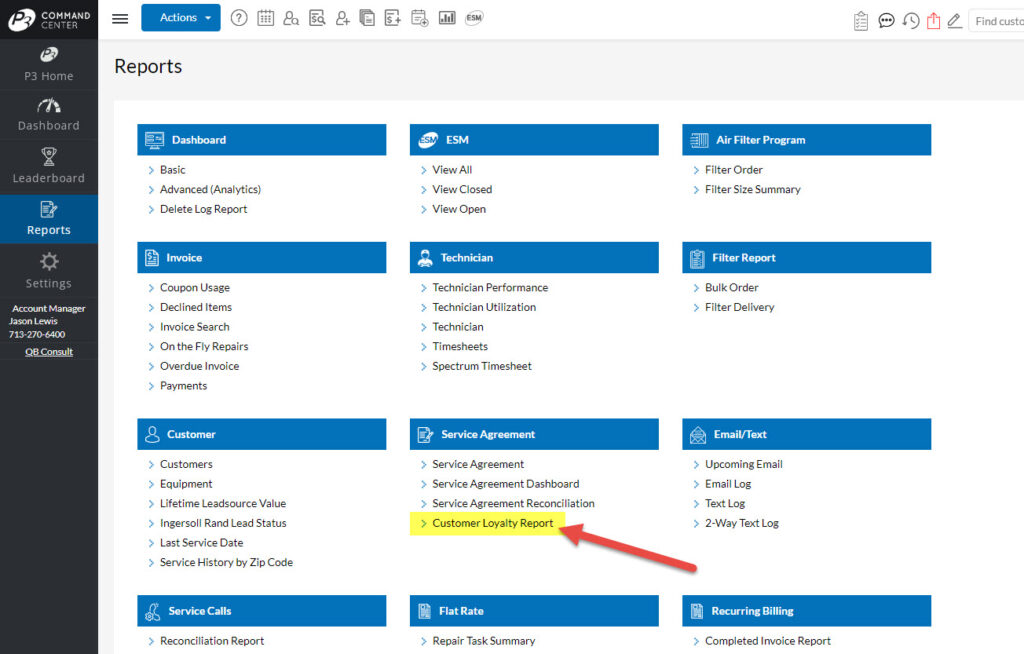Open Leaderboard in the sidebar
The height and width of the screenshot is (654, 1024).
coord(49,166)
